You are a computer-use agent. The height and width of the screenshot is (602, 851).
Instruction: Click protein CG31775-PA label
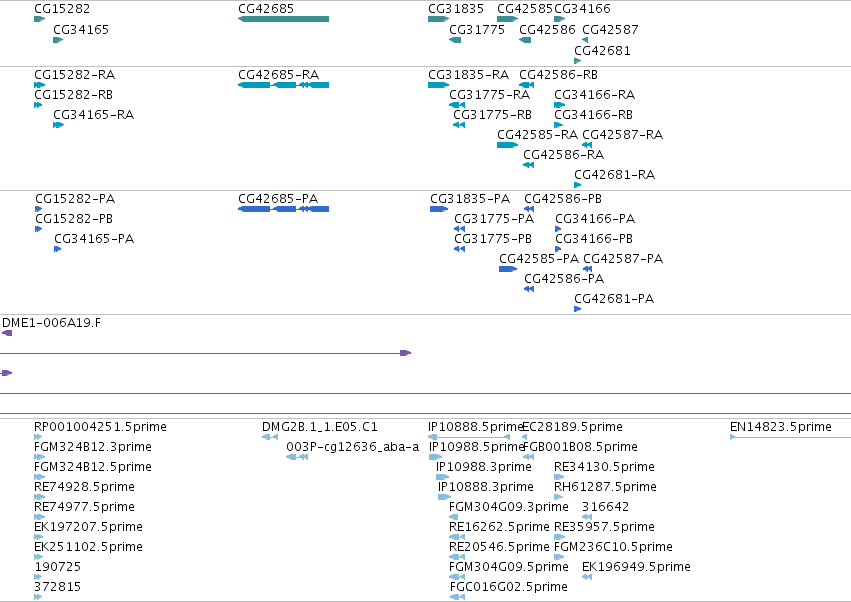(x=494, y=219)
